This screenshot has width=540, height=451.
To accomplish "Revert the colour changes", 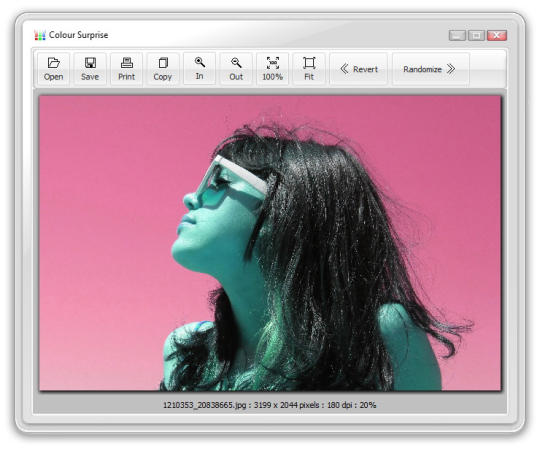I will click(x=359, y=69).
